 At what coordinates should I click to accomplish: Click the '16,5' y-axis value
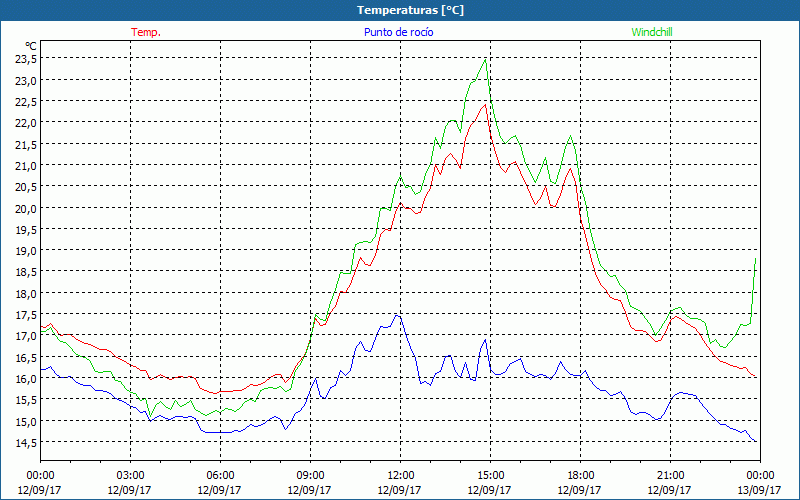(x=26, y=357)
